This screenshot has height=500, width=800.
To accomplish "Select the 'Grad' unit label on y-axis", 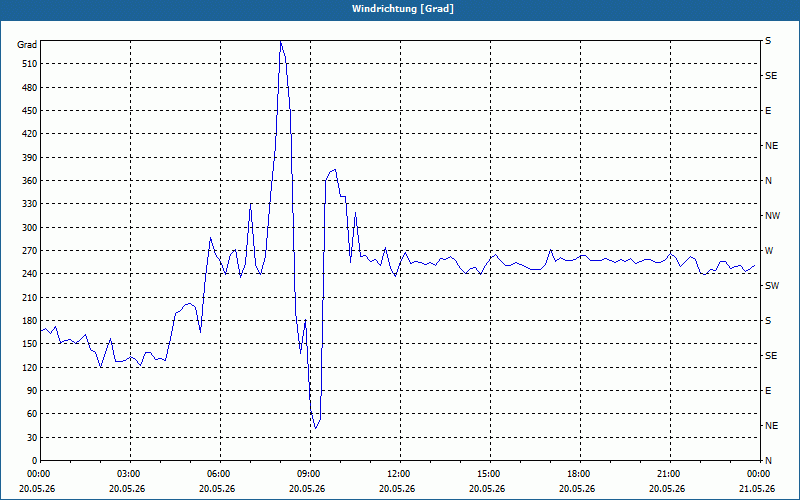I will tap(27, 45).
